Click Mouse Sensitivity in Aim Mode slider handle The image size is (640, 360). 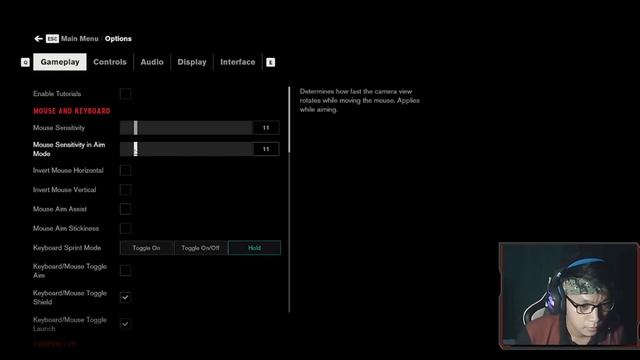click(x=136, y=149)
